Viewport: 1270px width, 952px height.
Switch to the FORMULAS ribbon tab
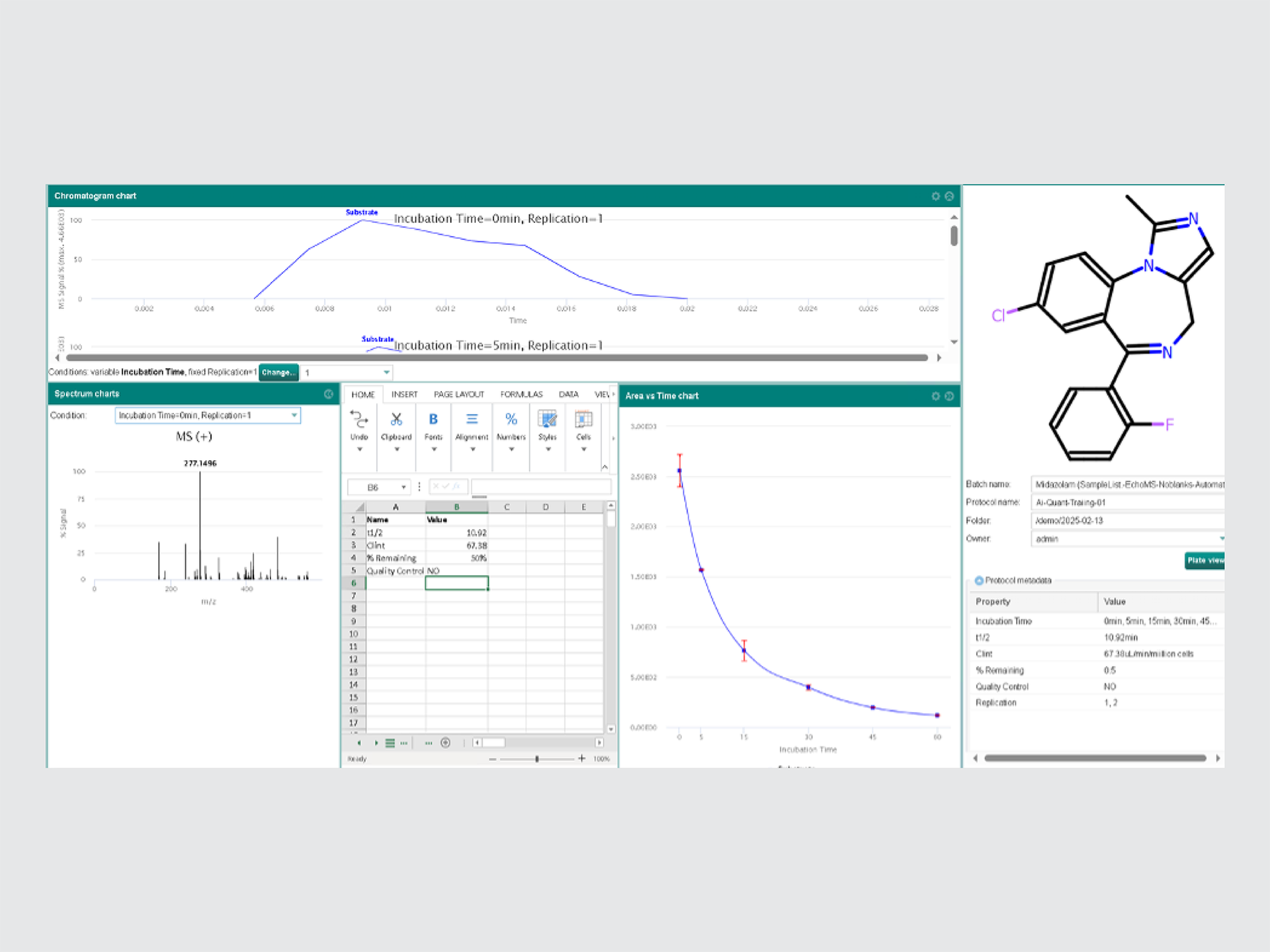[x=521, y=394]
